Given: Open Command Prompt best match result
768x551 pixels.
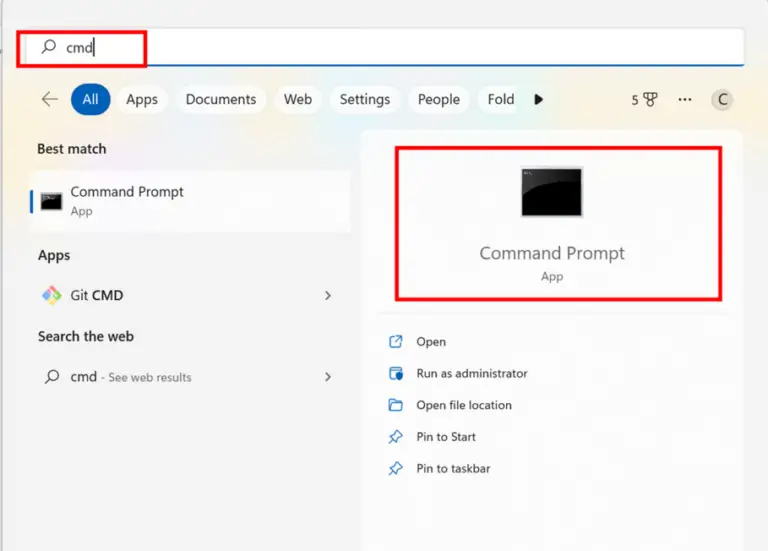Looking at the screenshot, I should [x=191, y=201].
